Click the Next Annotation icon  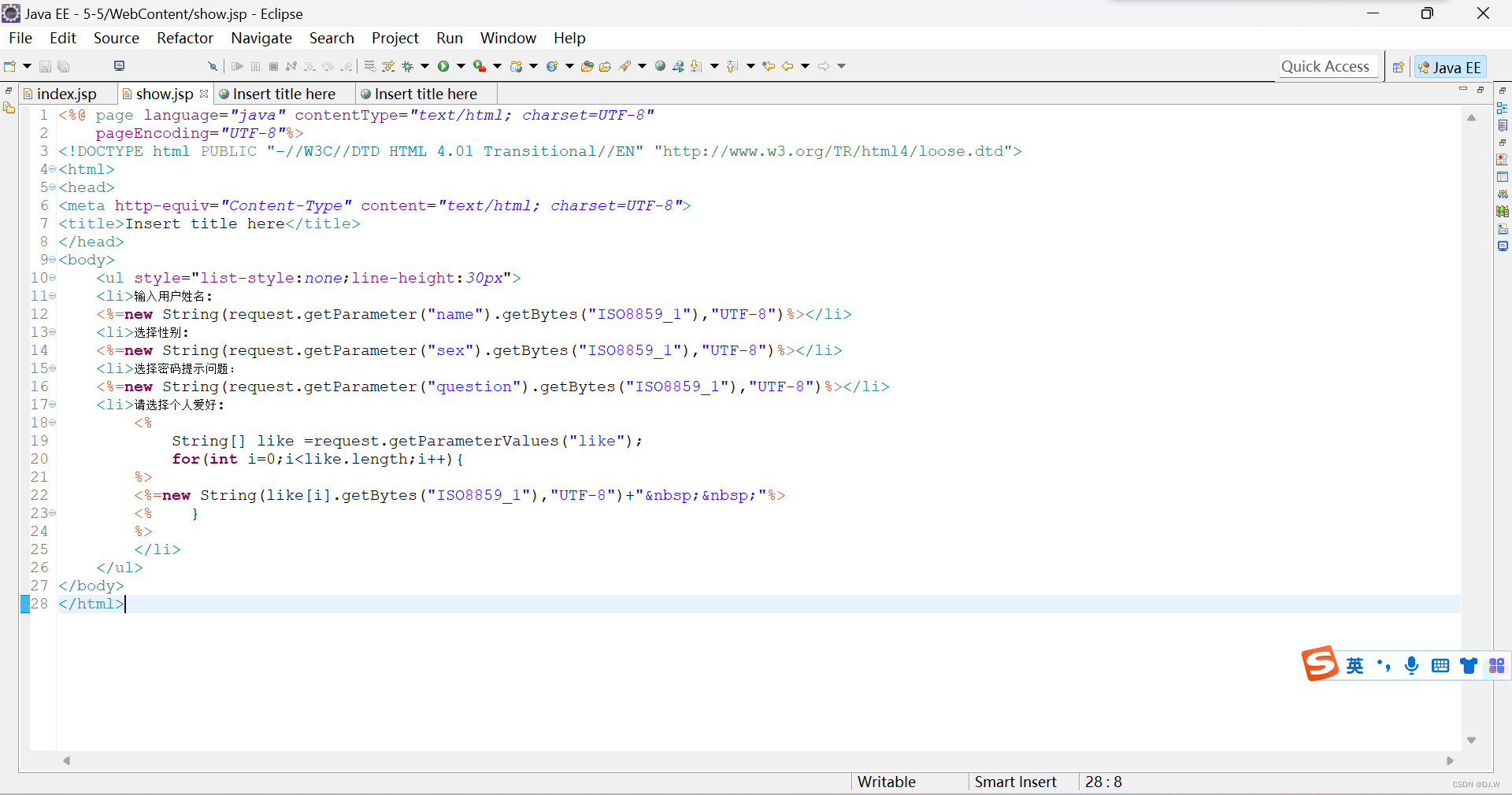click(x=696, y=66)
